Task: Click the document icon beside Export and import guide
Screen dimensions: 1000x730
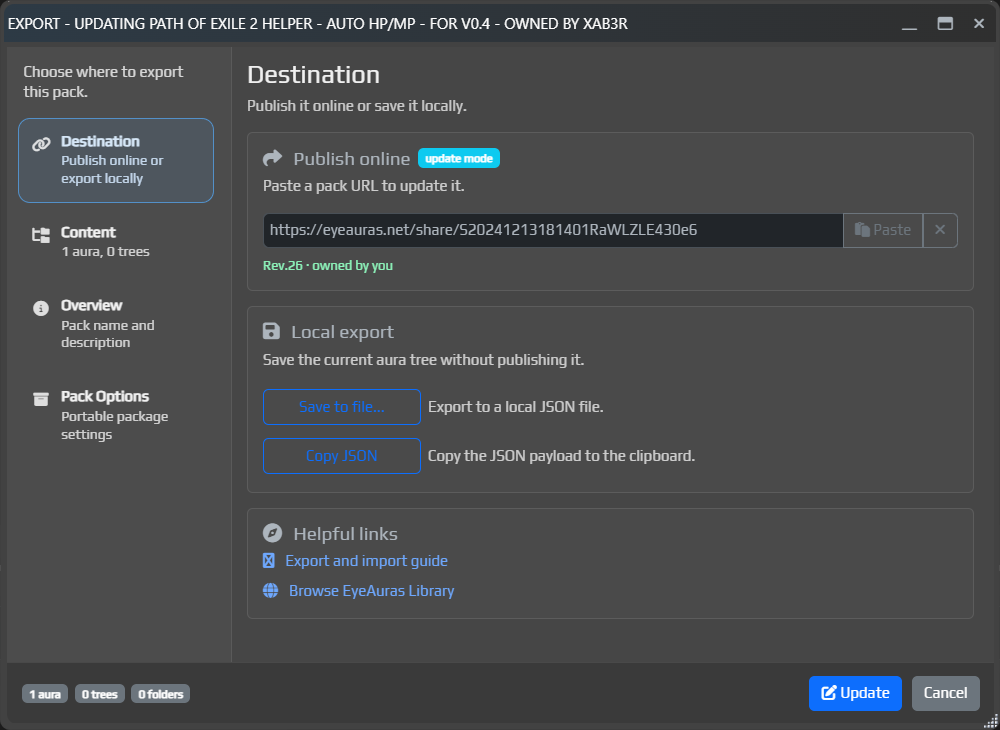Action: pyautogui.click(x=268, y=560)
